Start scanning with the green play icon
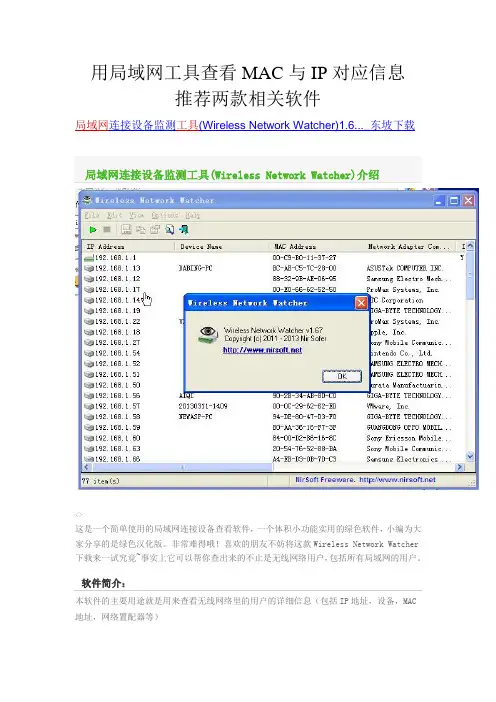 click(93, 230)
